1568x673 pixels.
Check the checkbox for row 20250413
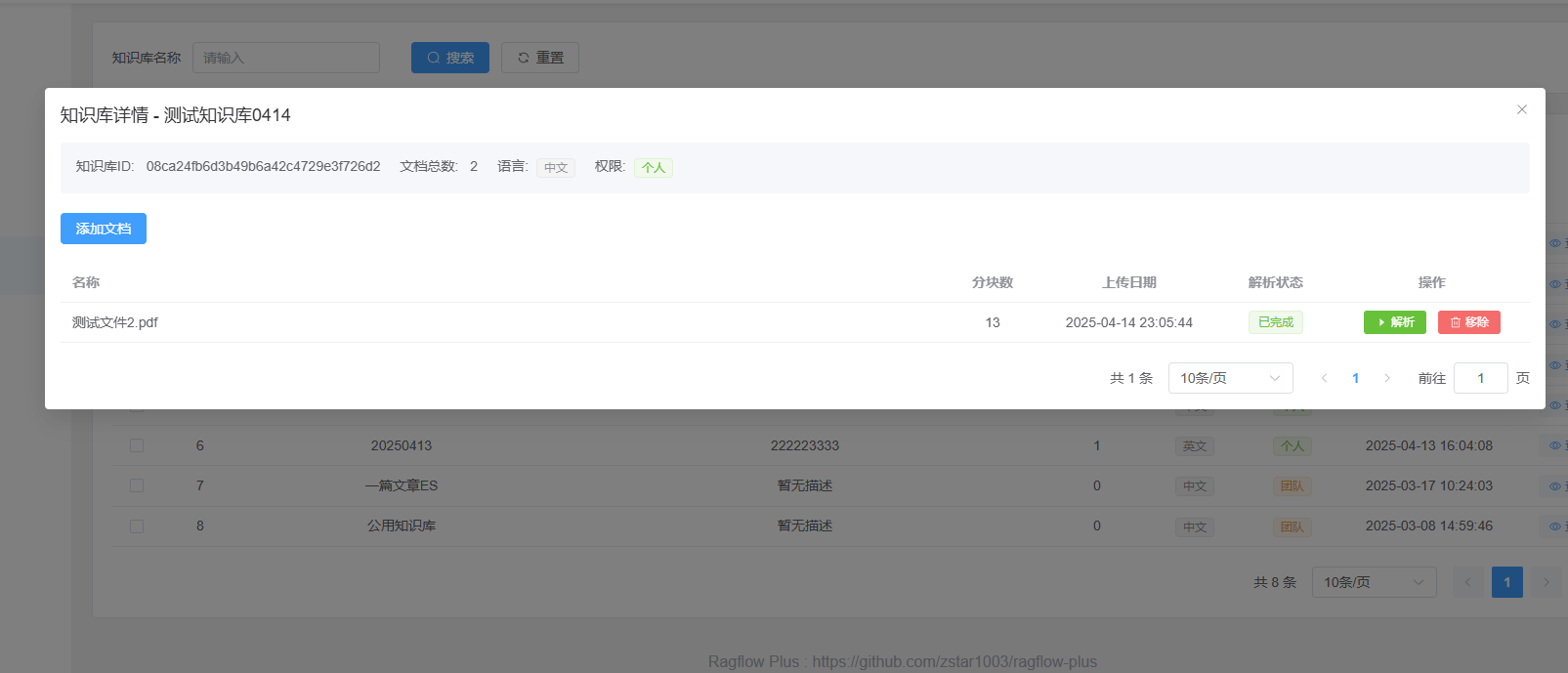click(x=137, y=445)
